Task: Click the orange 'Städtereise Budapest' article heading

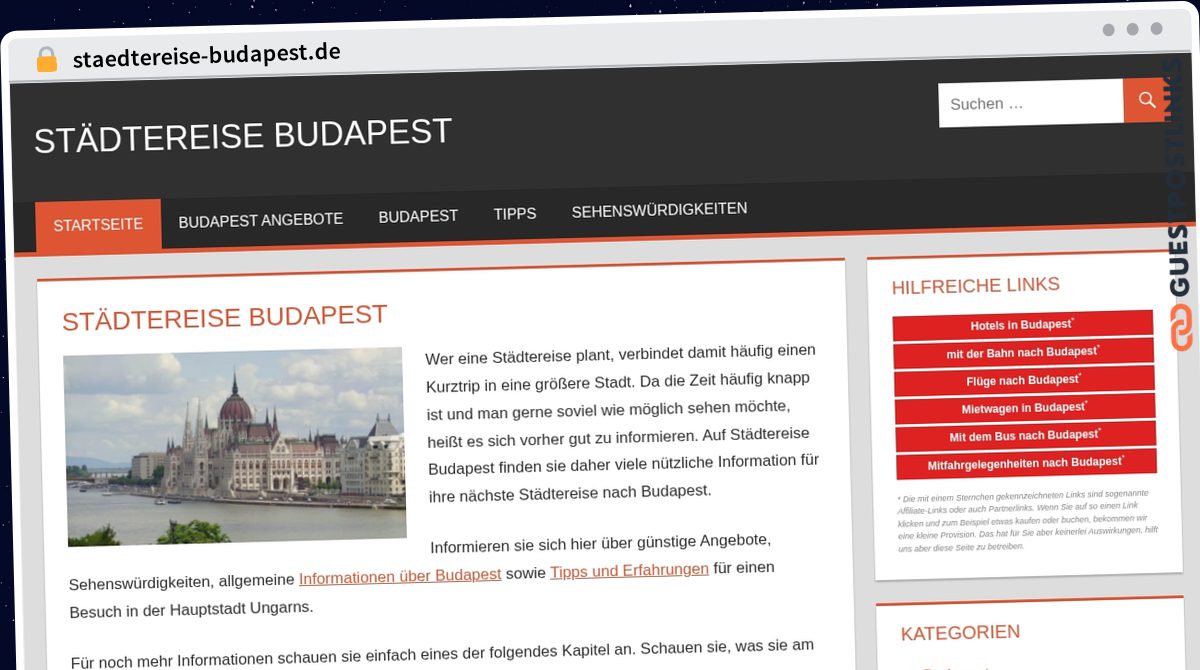Action: pos(224,317)
